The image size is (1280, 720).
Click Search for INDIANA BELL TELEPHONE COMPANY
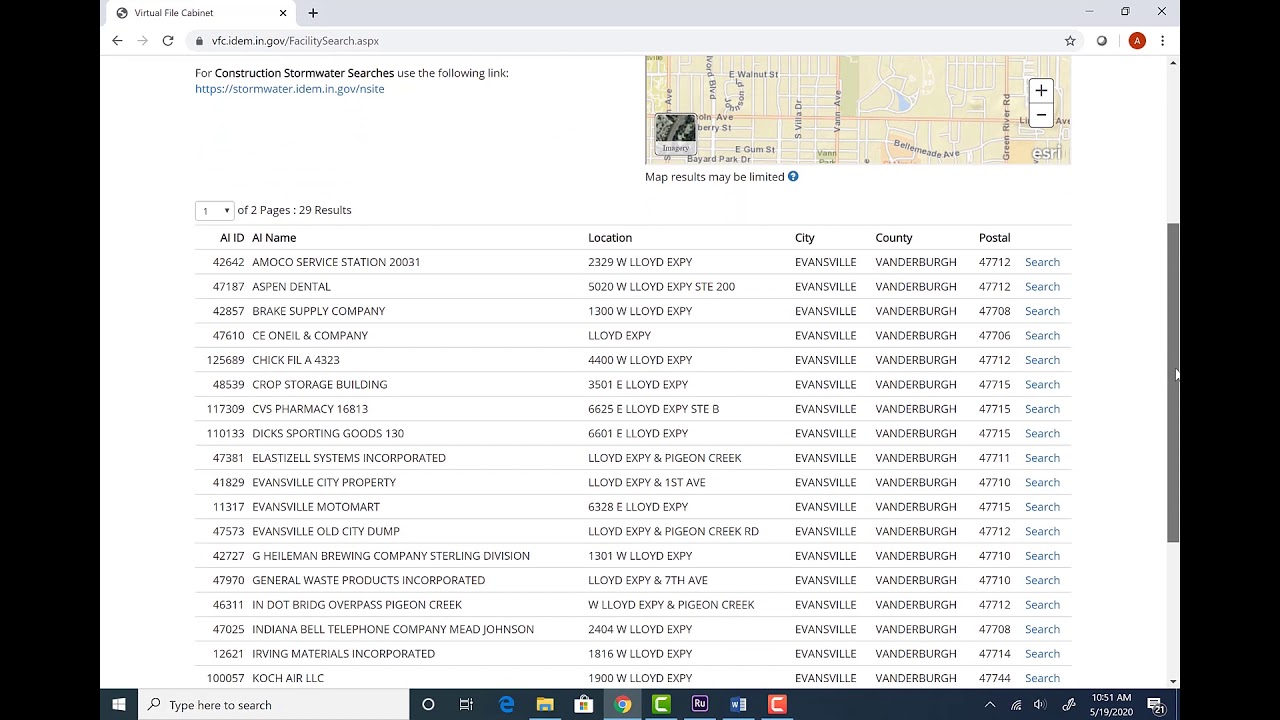click(x=1042, y=630)
